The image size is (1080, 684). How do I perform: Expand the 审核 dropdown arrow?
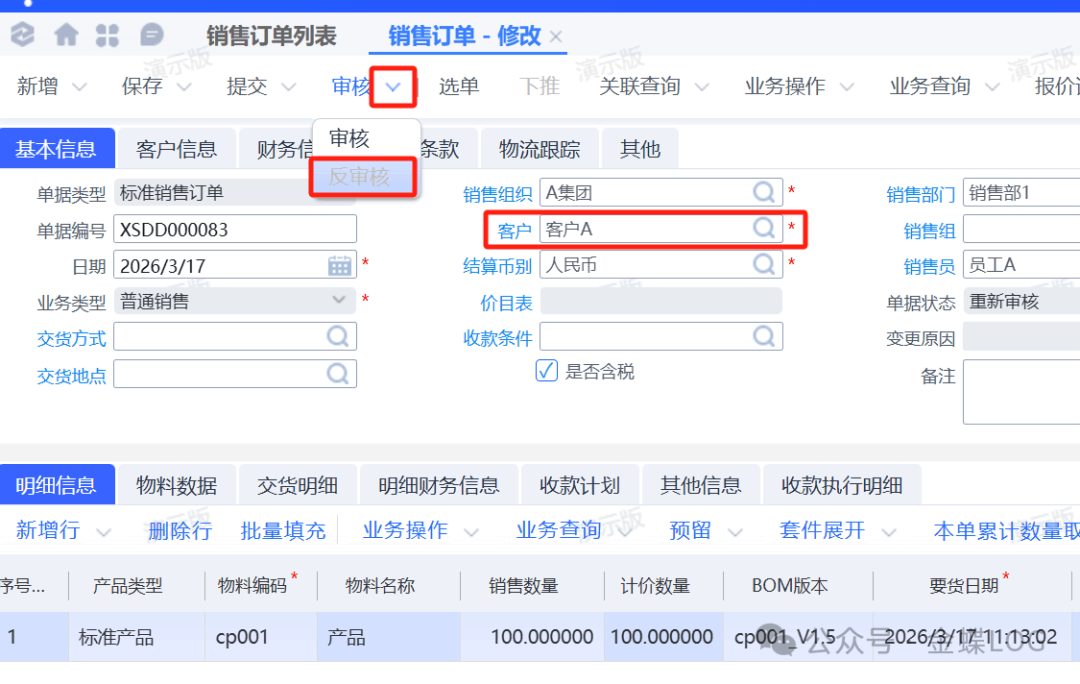393,87
